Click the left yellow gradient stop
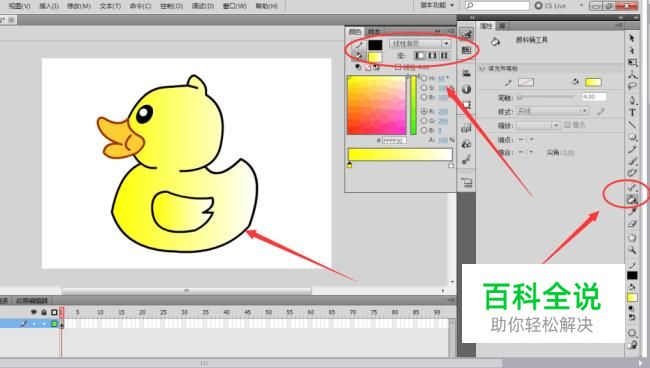Image resolution: width=650 pixels, height=368 pixels. (x=349, y=165)
